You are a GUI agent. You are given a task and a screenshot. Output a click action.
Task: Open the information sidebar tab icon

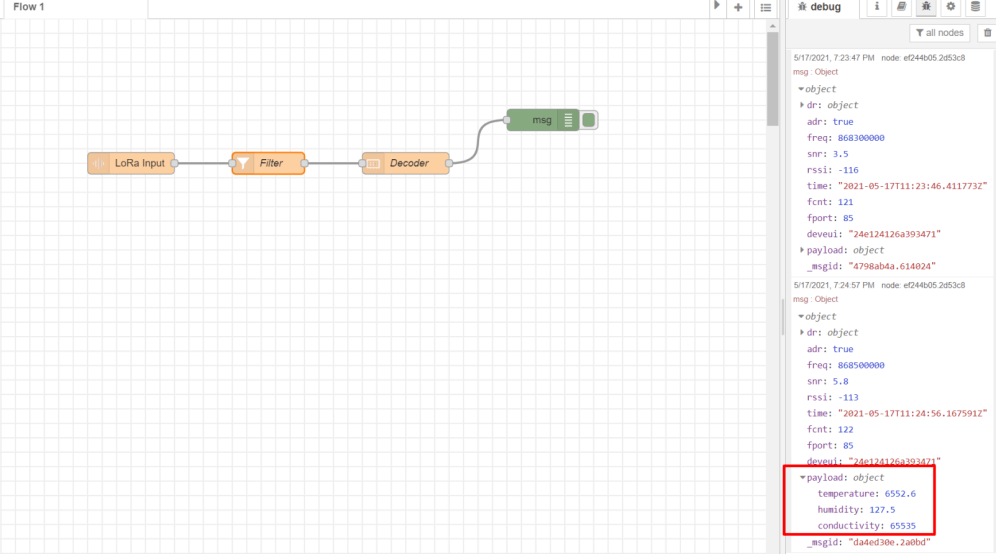tap(878, 7)
